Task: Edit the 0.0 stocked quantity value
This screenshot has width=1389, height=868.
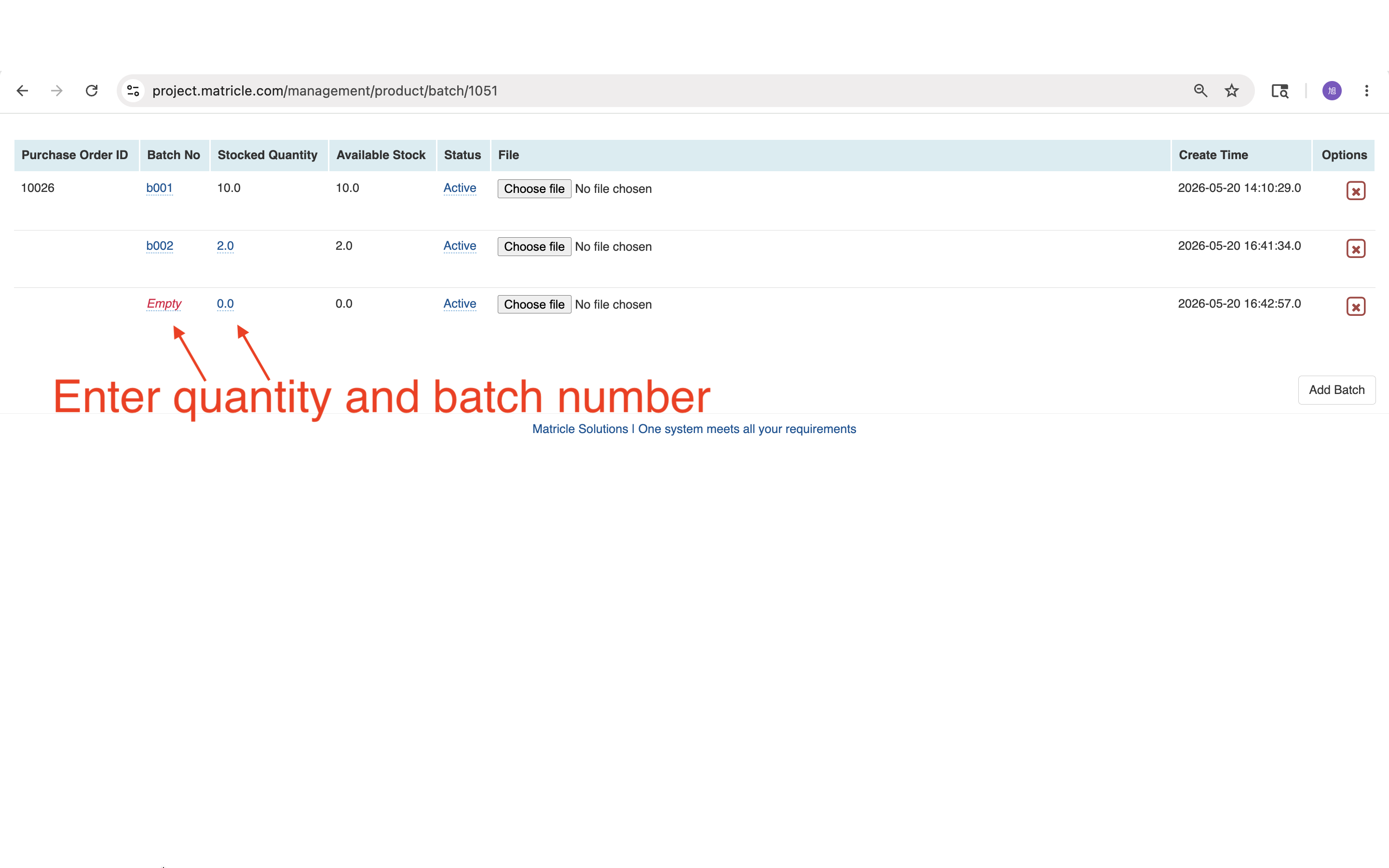Action: click(x=225, y=304)
